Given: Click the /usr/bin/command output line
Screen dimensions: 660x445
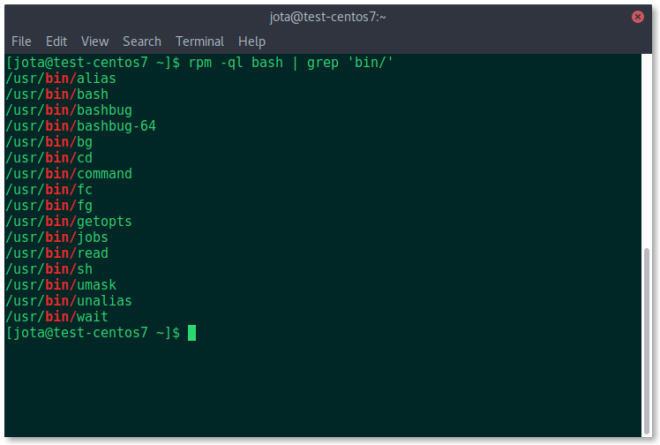Looking at the screenshot, I should point(68,174).
